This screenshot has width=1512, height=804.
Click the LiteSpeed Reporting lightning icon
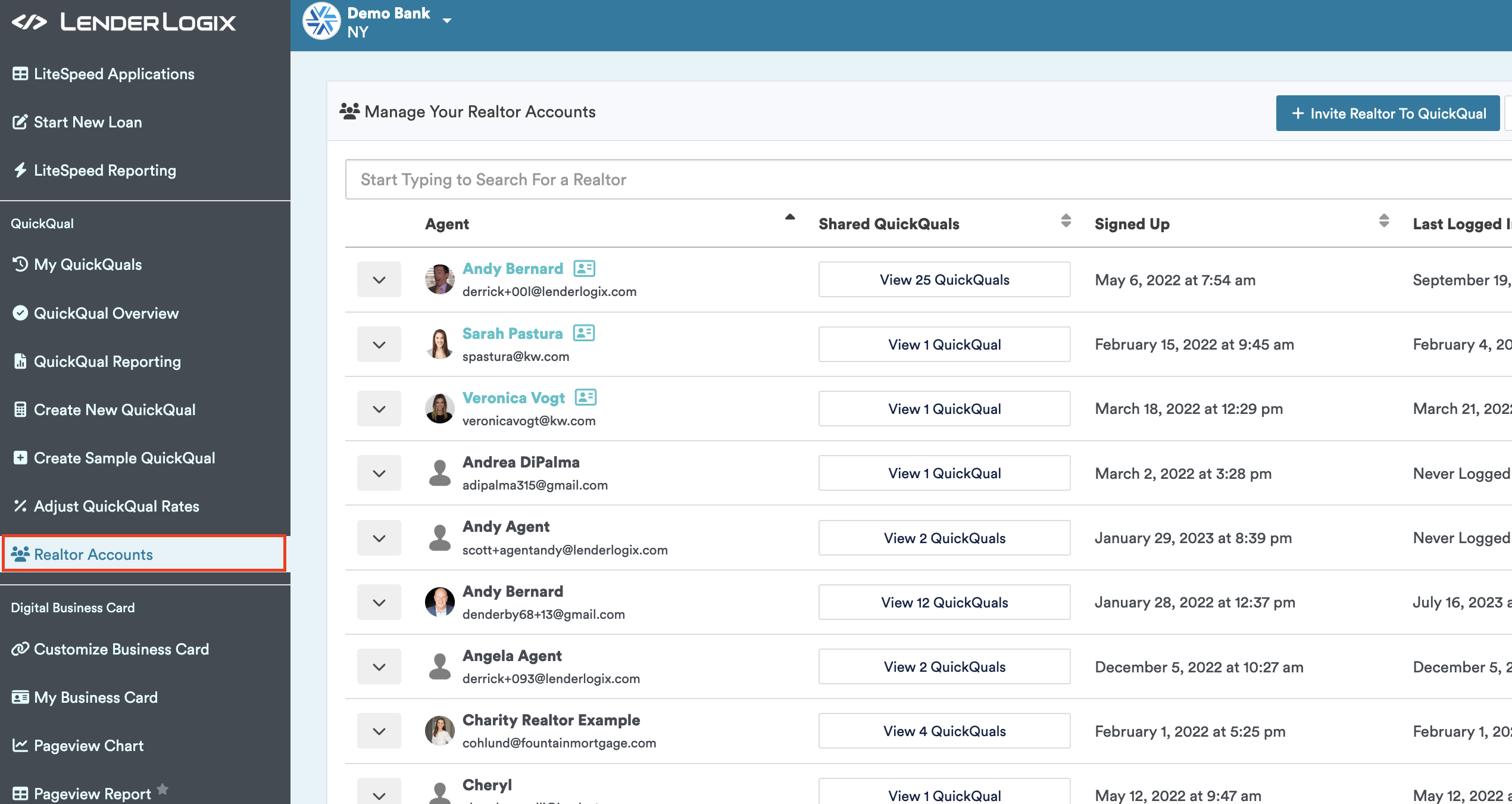(20, 170)
